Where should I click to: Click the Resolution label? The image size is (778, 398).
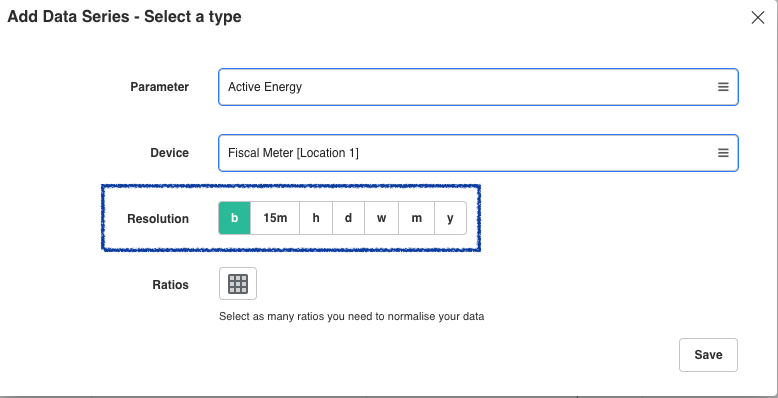pos(158,219)
